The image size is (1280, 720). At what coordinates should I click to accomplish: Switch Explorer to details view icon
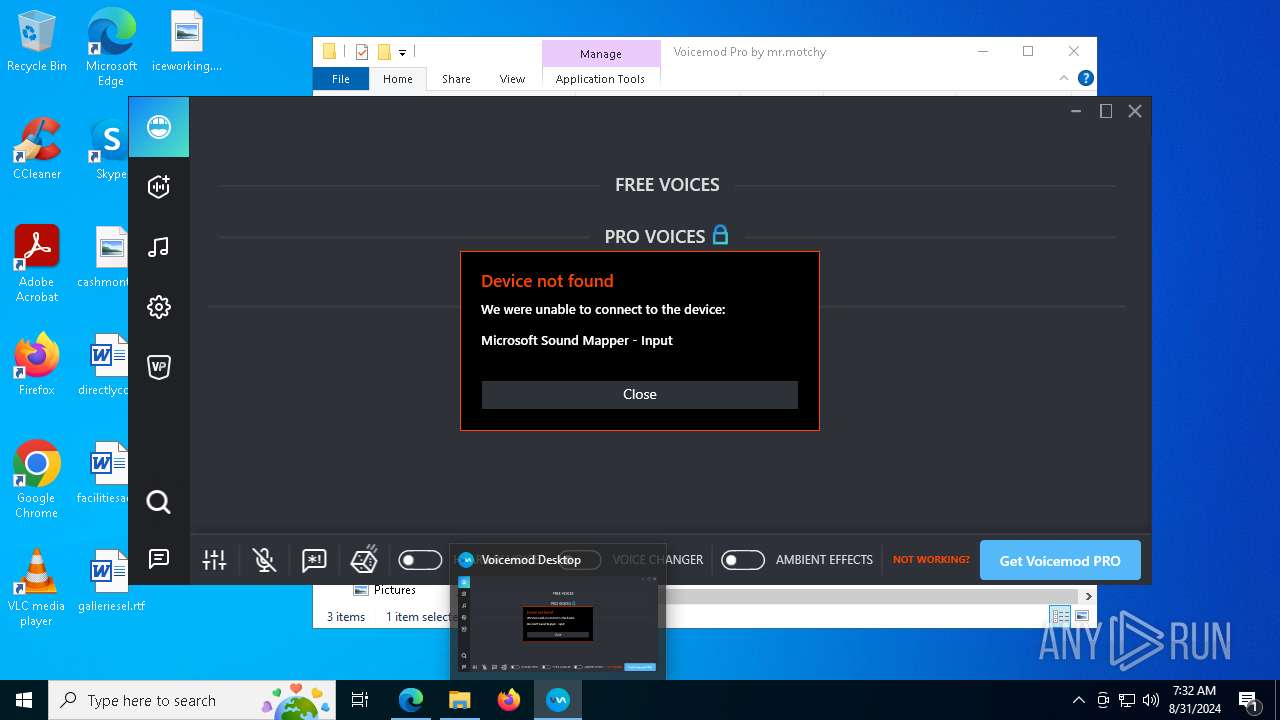(1059, 616)
